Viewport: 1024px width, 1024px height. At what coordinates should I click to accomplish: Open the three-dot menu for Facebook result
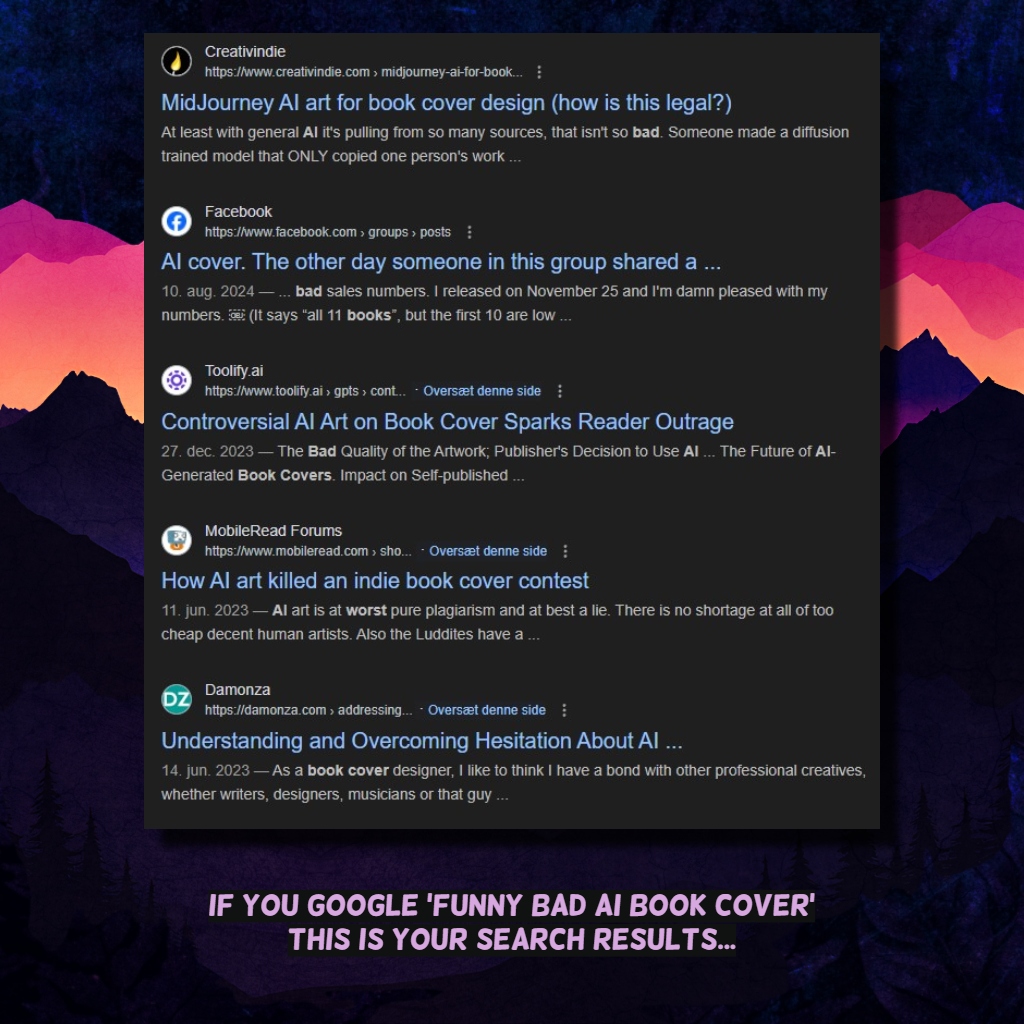[469, 232]
